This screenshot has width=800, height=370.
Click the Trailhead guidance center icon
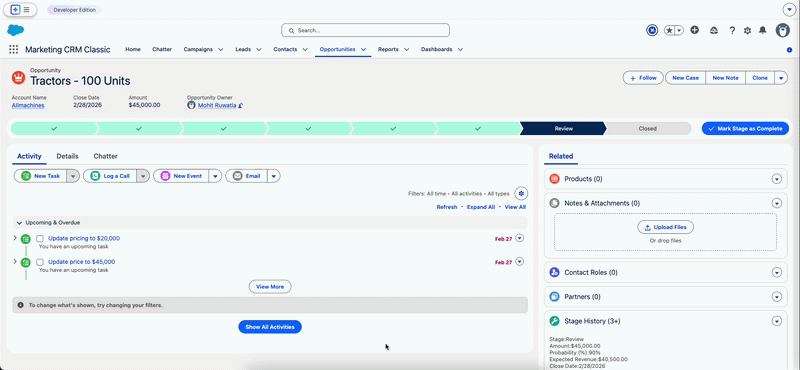coord(714,31)
